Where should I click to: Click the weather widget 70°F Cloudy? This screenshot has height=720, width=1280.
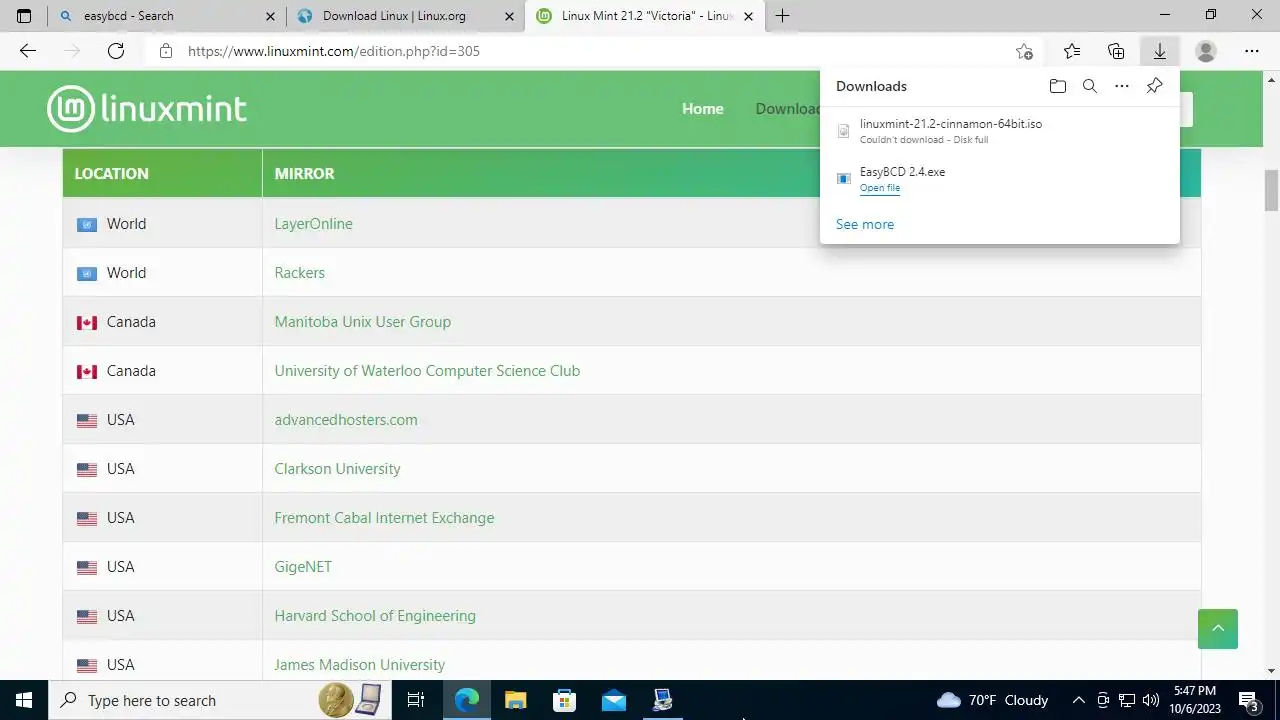[992, 700]
